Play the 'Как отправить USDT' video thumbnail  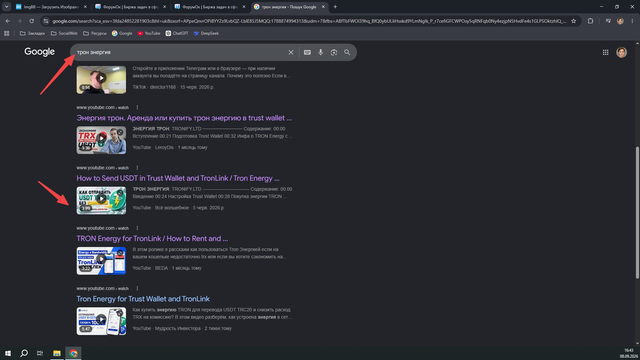(101, 200)
